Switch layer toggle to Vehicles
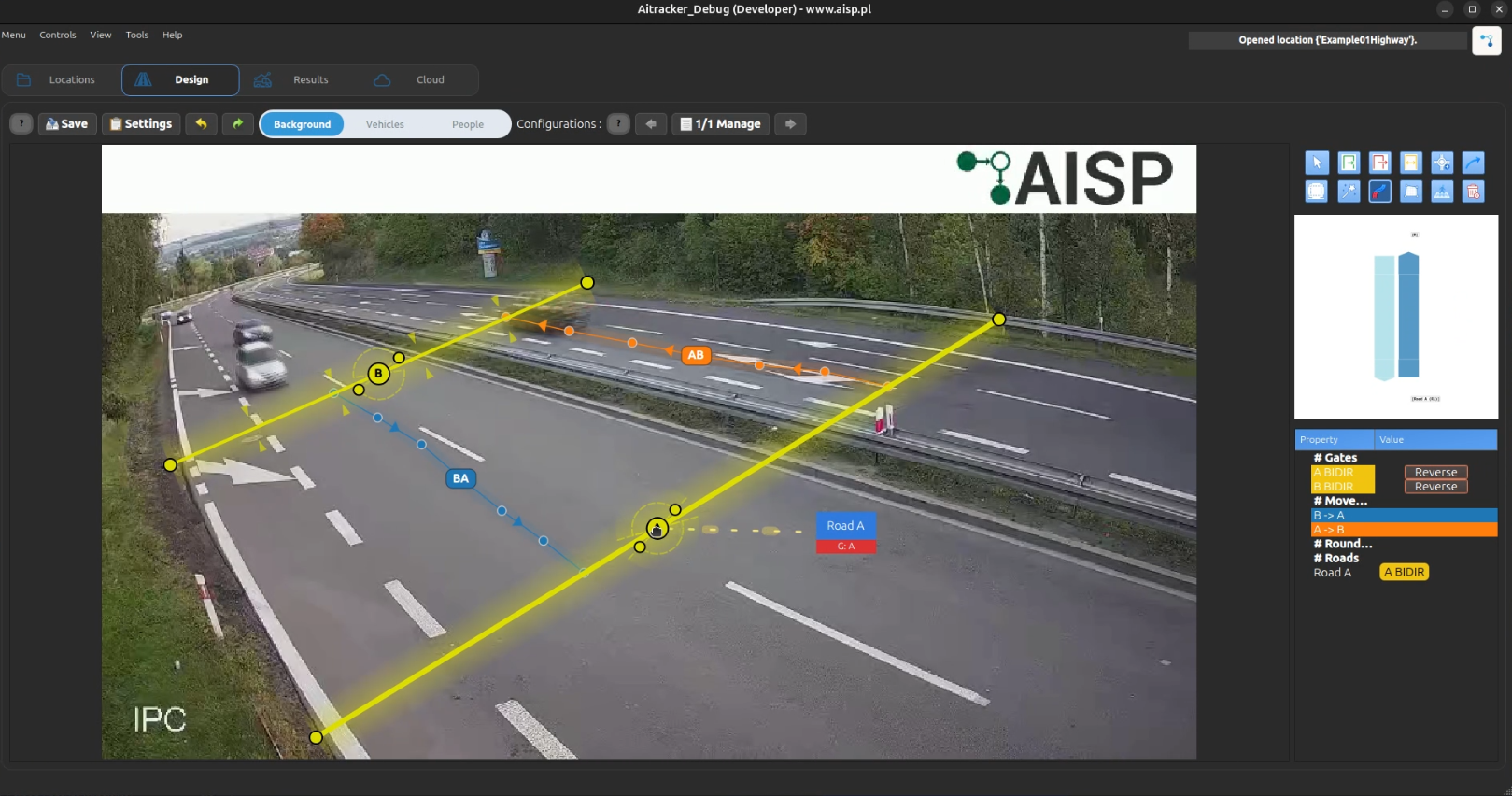 [x=385, y=124]
